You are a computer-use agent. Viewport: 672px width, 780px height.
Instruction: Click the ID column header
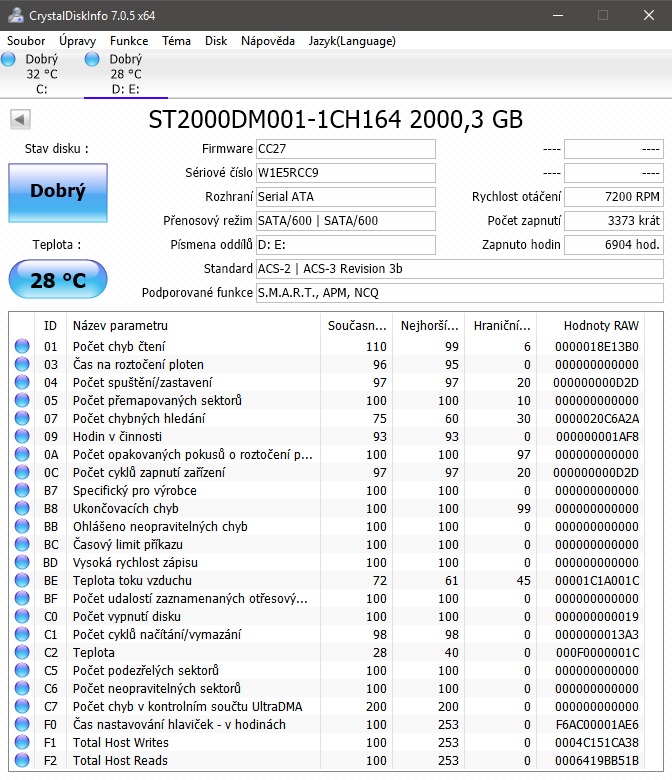[x=50, y=326]
